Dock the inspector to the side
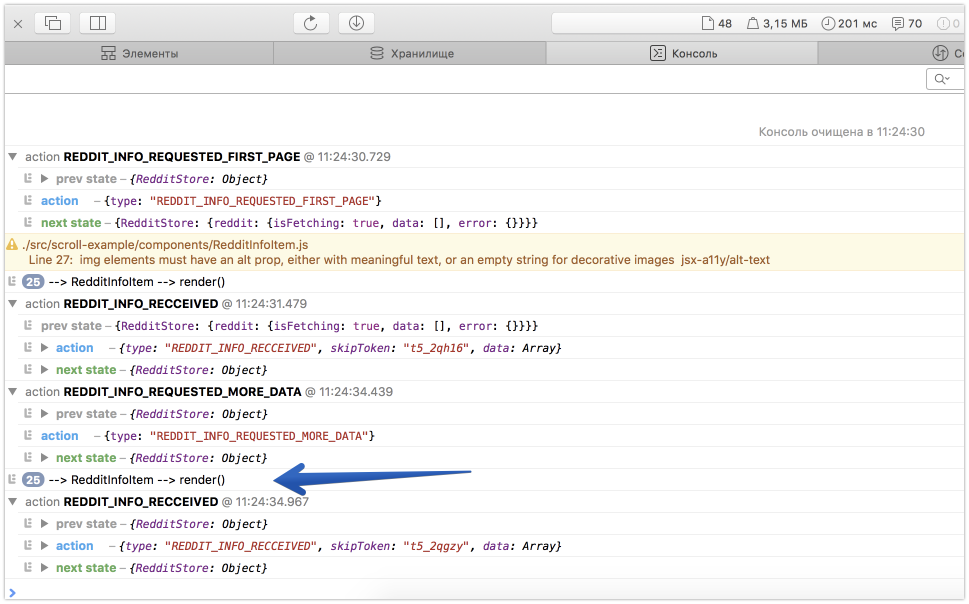Viewport: 969px width, 604px height. pos(98,23)
